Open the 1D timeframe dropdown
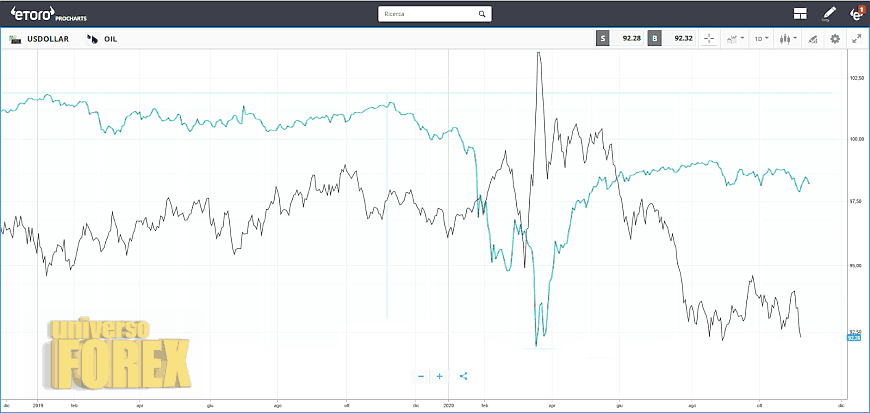 tap(761, 39)
